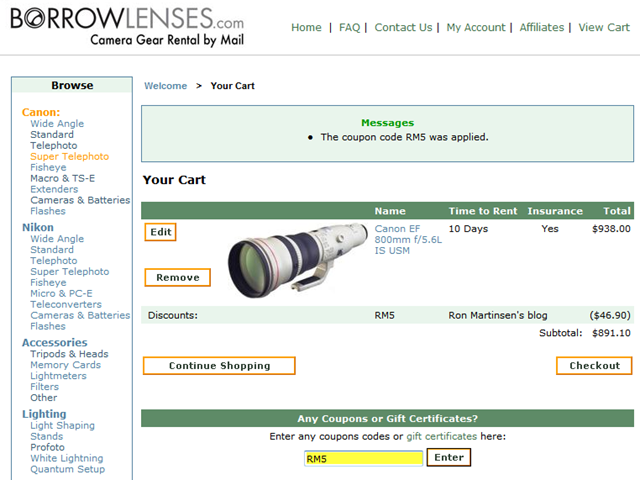Browse Nikon Super Telephoto lenses
The image size is (640, 480).
tap(69, 272)
